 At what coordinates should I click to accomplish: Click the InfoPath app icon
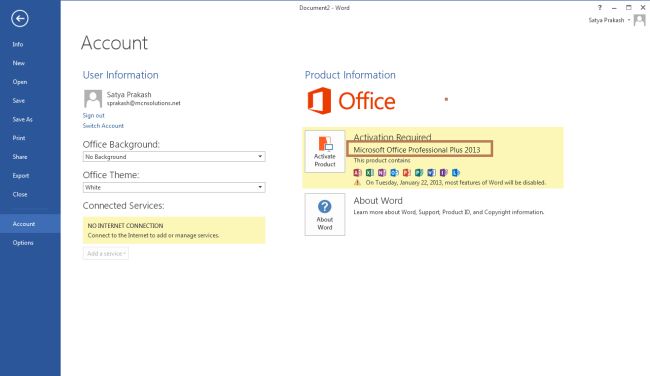point(444,172)
